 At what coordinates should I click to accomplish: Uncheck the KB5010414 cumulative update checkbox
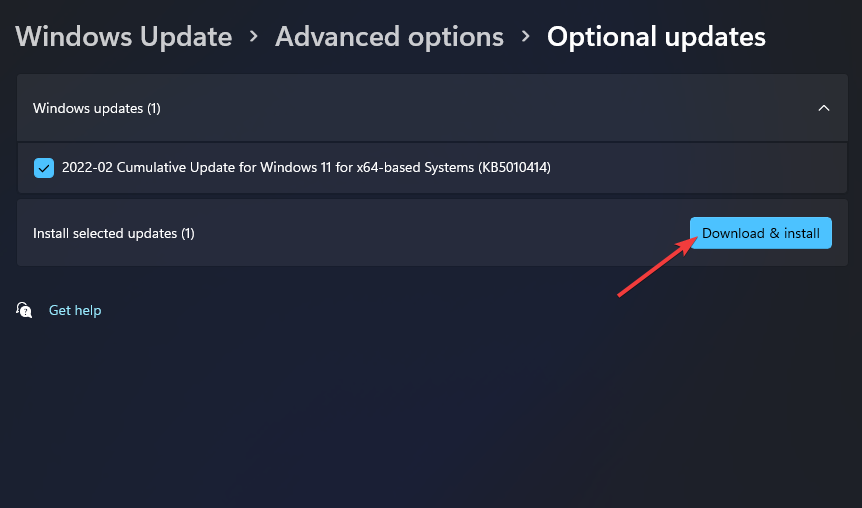click(44, 168)
